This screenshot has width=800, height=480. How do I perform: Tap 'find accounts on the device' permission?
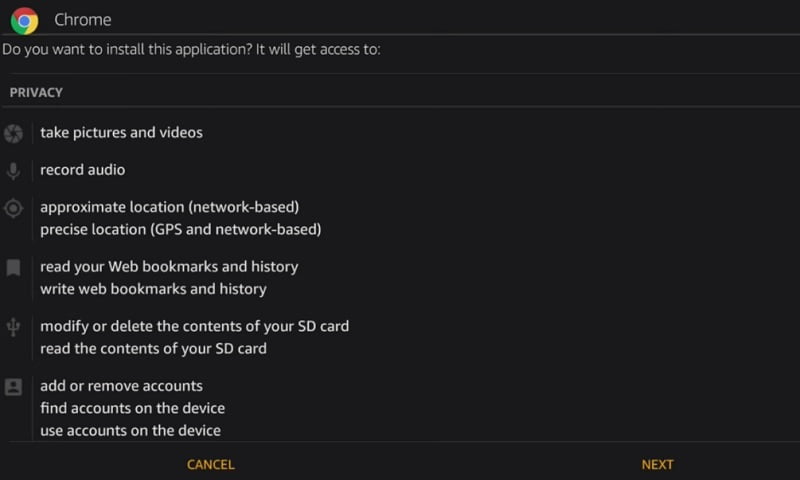coord(132,408)
